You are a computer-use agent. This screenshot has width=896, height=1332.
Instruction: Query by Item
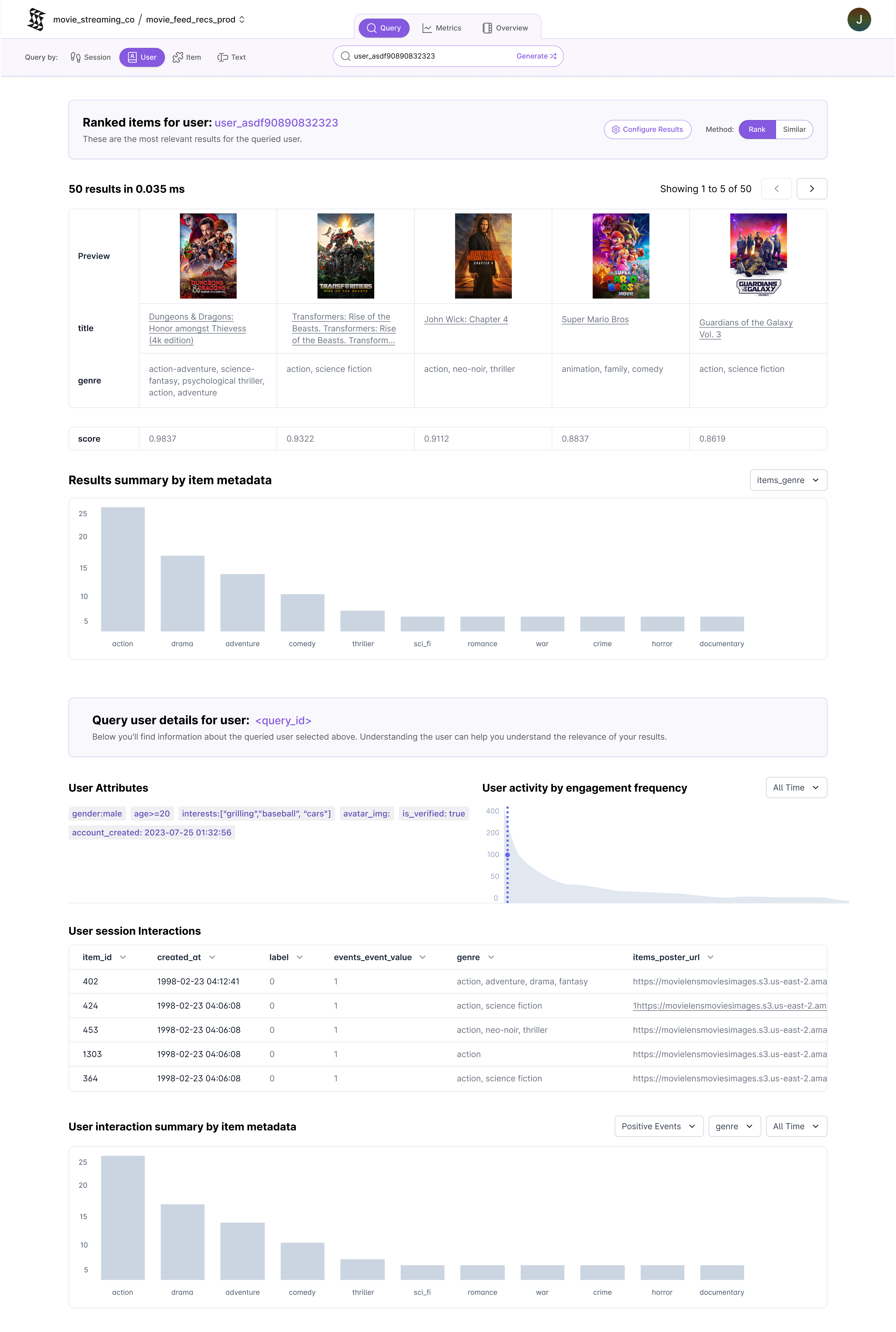click(187, 57)
